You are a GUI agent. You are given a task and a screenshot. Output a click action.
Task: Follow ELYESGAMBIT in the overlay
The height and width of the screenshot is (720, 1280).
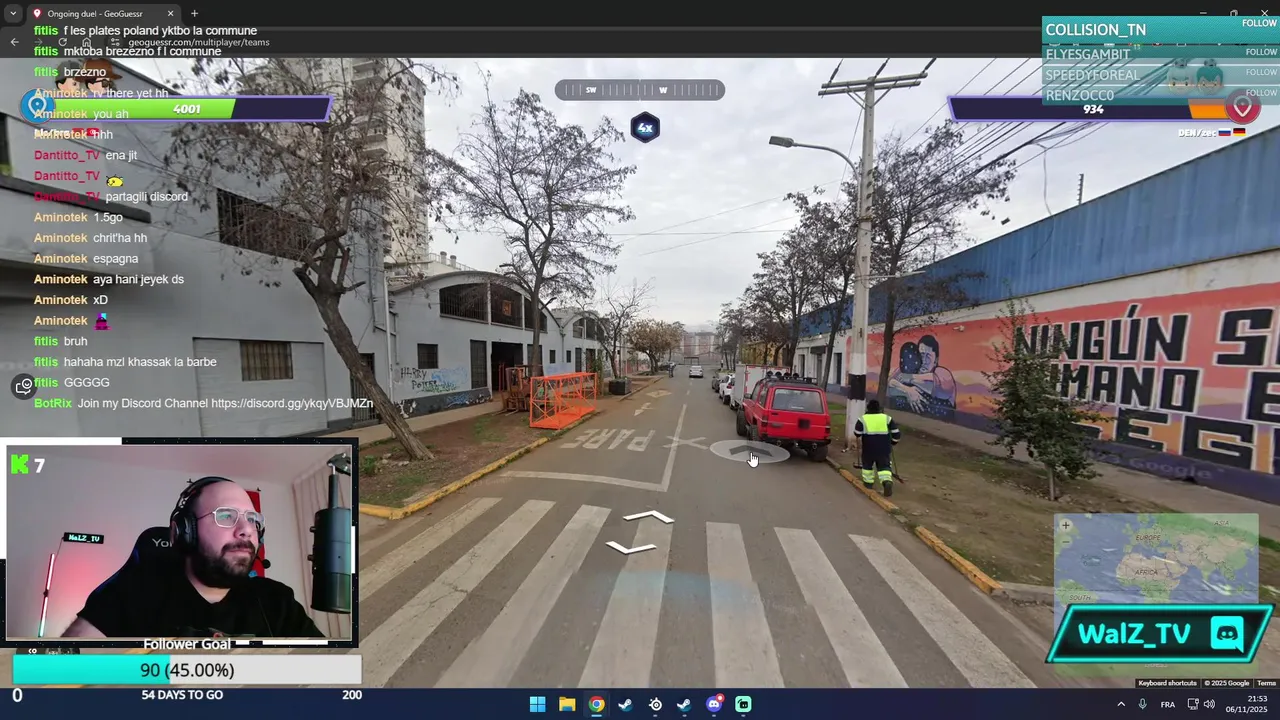click(1261, 52)
